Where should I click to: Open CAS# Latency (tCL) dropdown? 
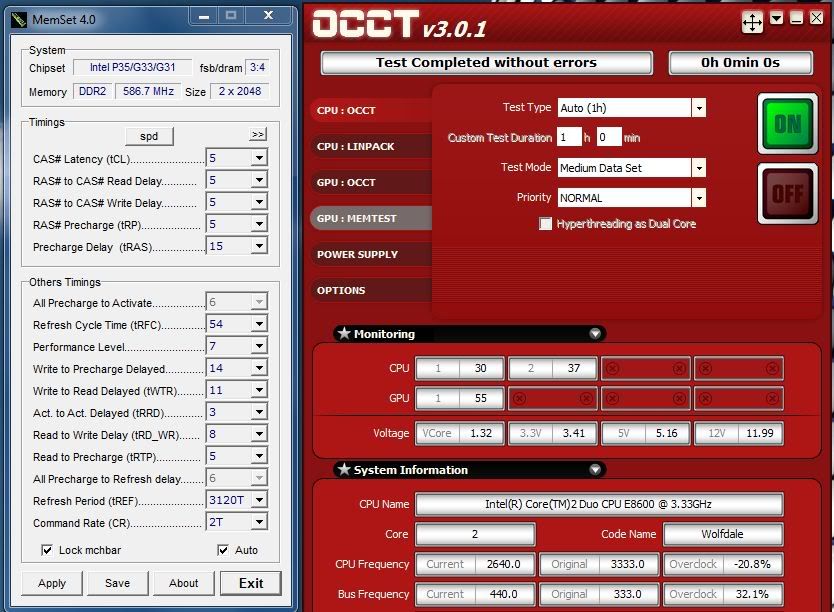(259, 158)
